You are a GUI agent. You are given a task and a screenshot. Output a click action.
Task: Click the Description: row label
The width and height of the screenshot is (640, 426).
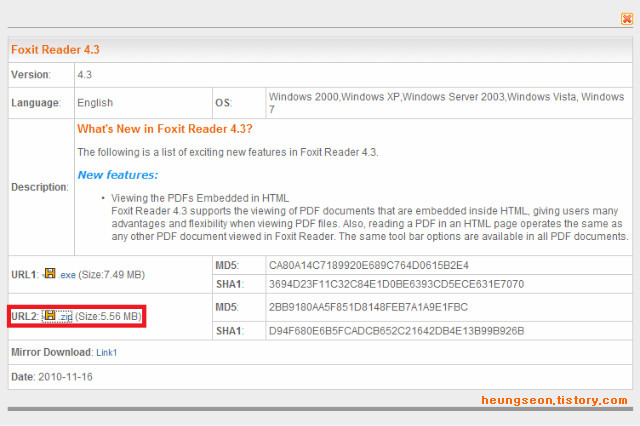(40, 187)
